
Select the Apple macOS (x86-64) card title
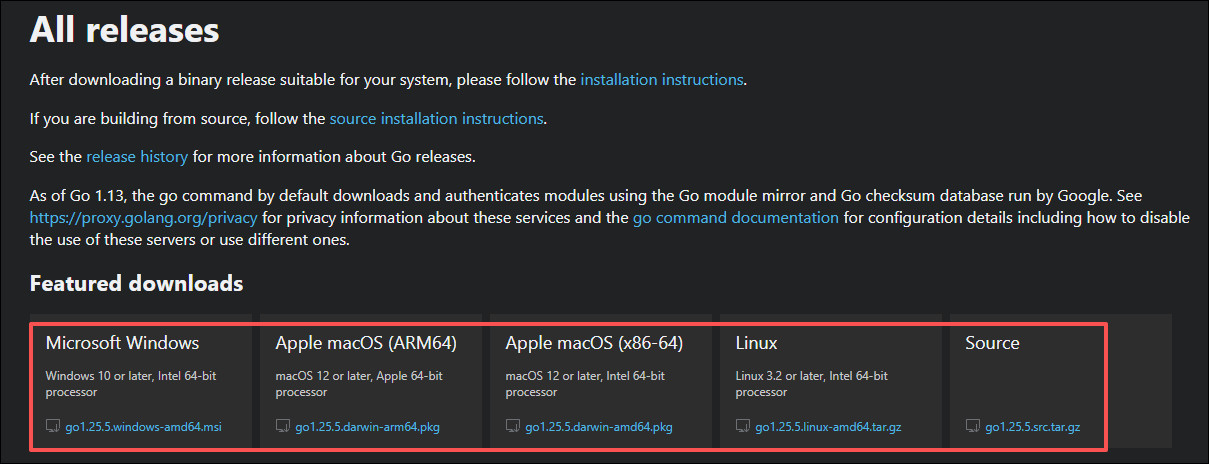[x=594, y=343]
